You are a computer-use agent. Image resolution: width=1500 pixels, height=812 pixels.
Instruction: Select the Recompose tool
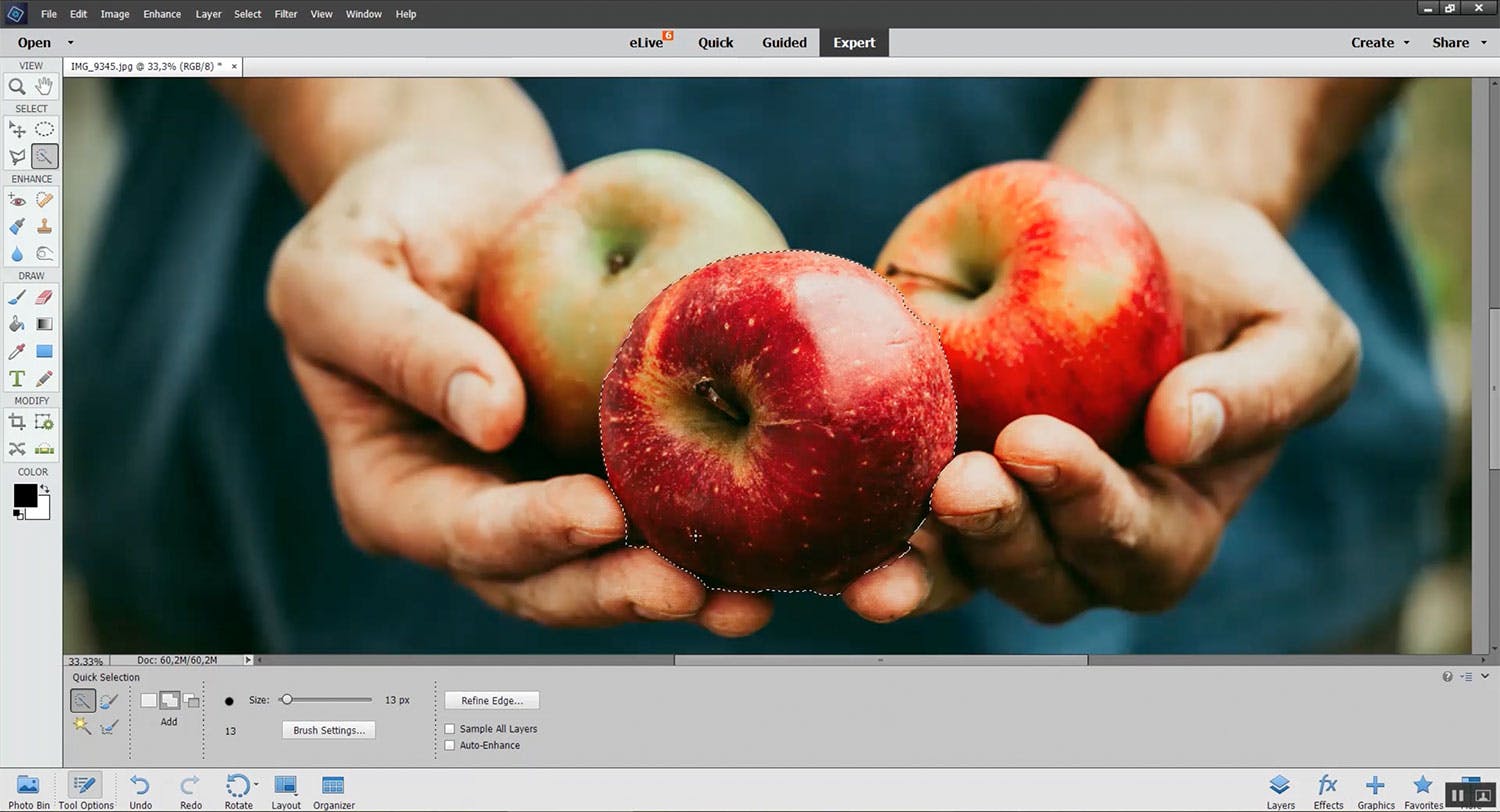pyautogui.click(x=44, y=422)
